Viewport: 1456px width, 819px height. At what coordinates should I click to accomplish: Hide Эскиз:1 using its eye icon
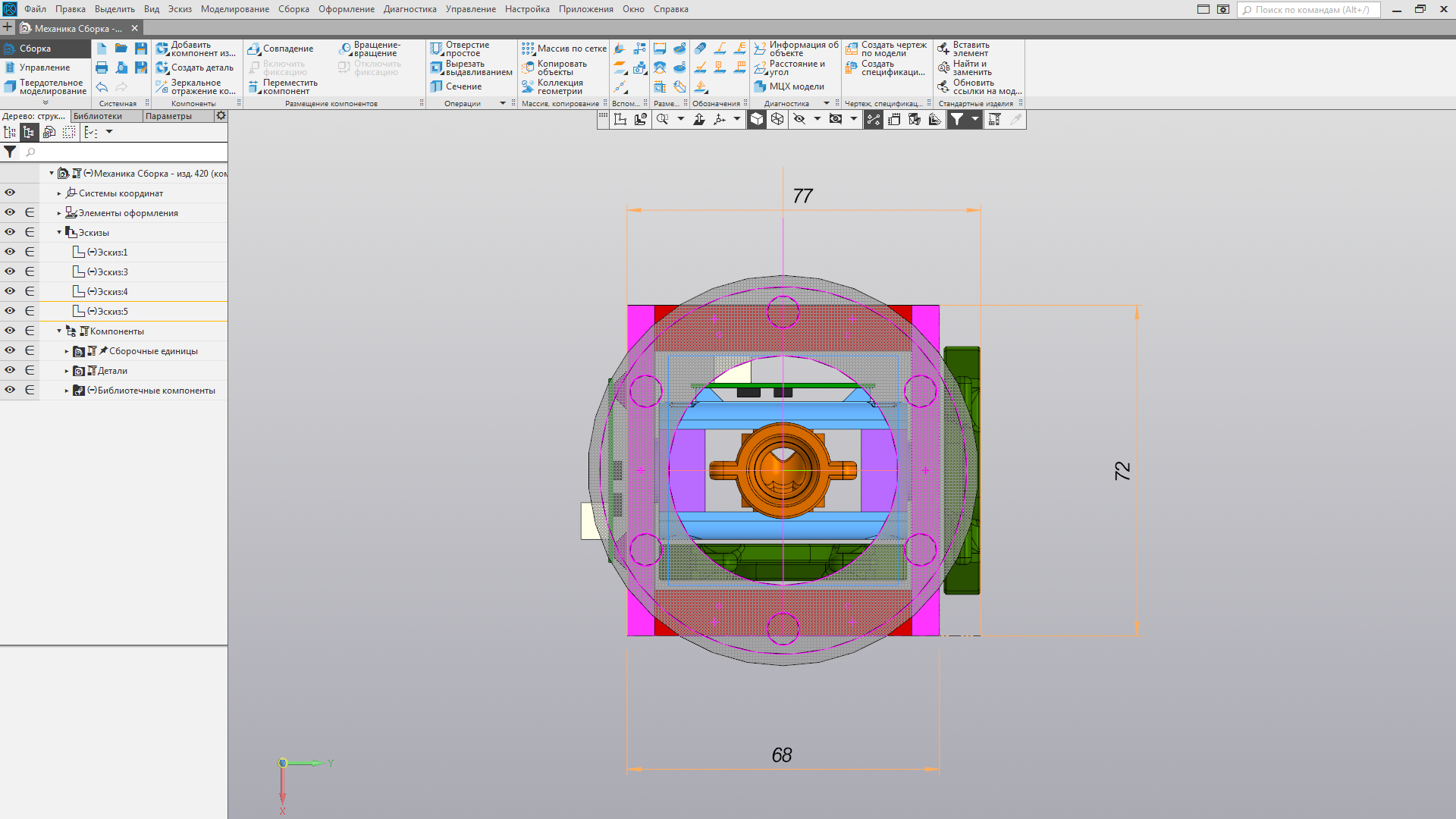(x=10, y=252)
